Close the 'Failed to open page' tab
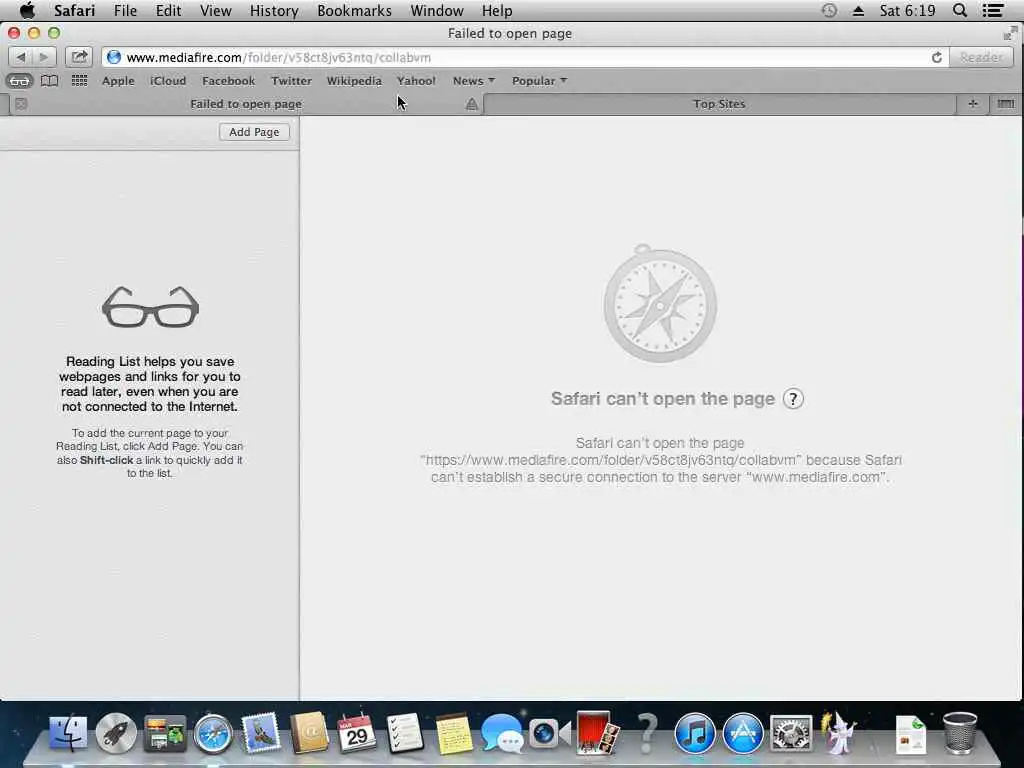 click(21, 104)
